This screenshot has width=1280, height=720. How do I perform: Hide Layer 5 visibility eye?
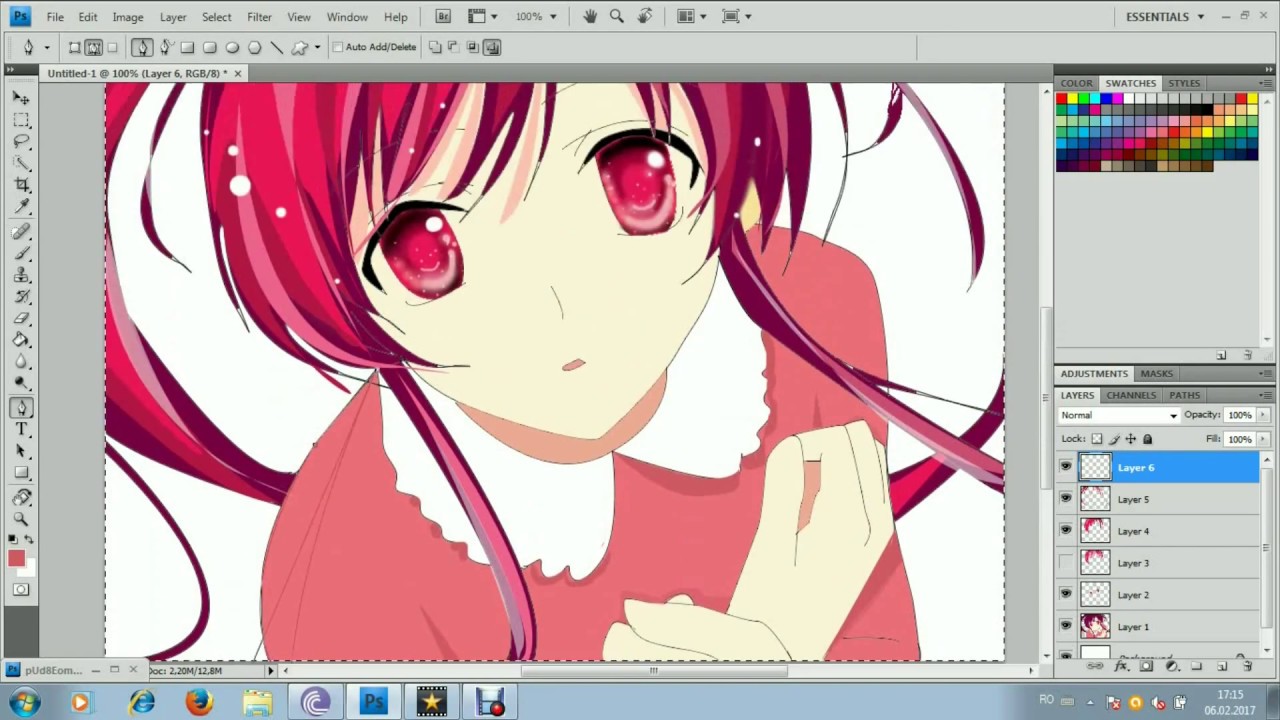[x=1066, y=499]
